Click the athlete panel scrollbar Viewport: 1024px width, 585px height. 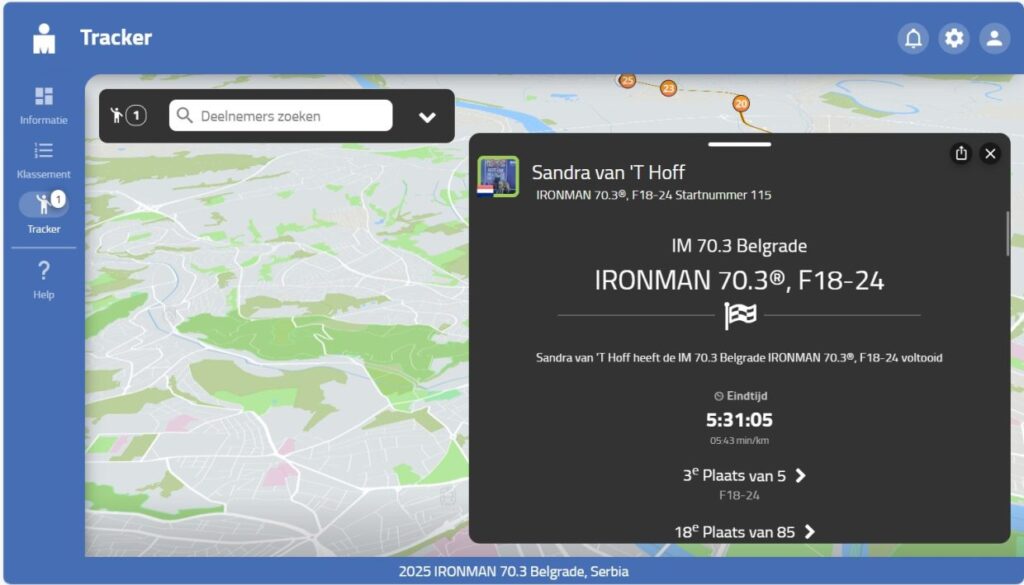(1007, 233)
